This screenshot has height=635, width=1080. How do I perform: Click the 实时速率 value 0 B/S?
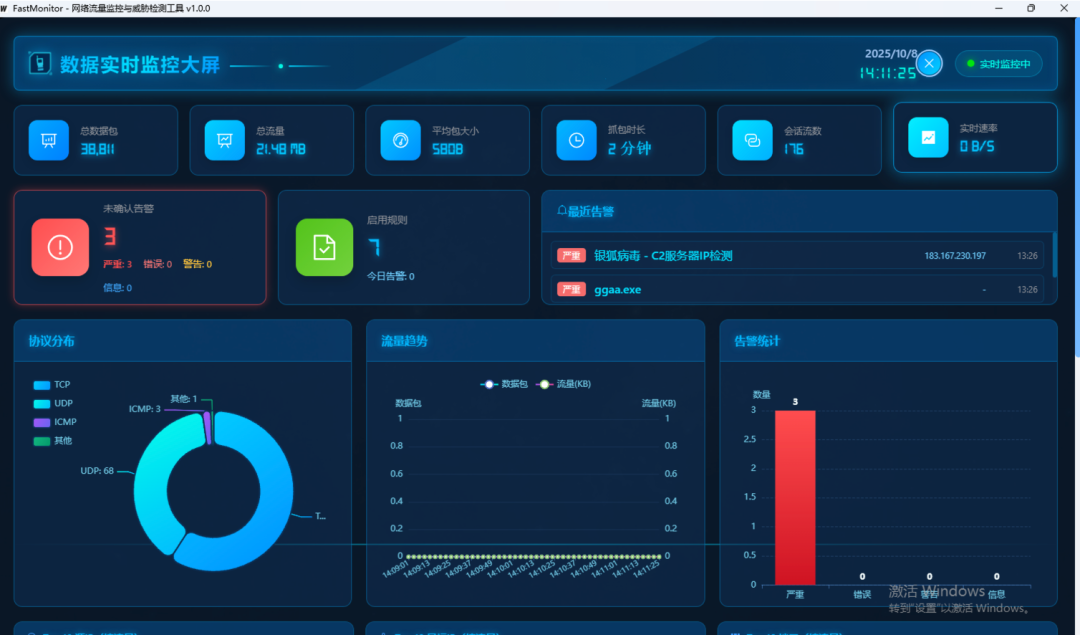(977, 146)
